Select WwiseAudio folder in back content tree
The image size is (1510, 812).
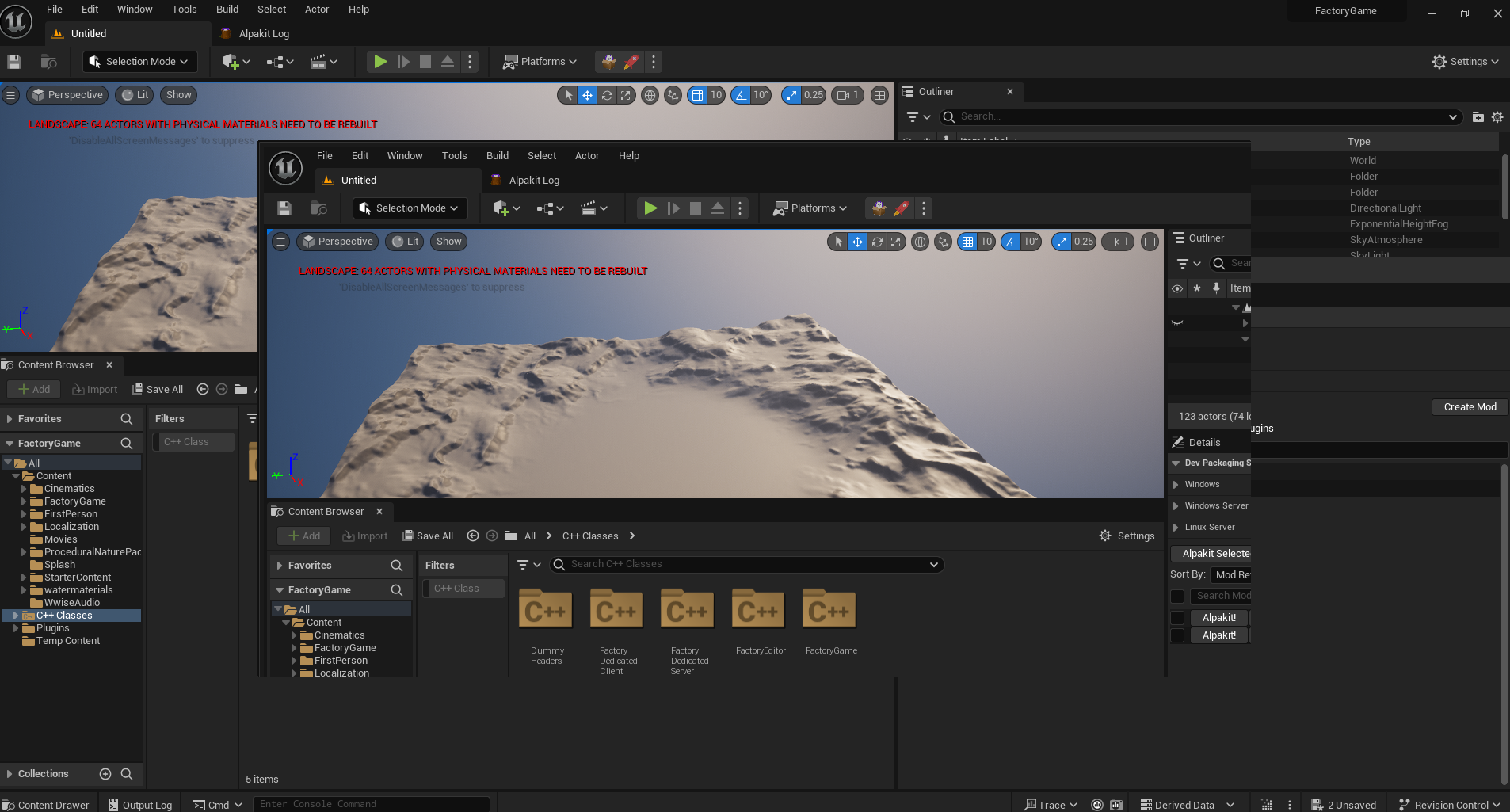click(72, 603)
